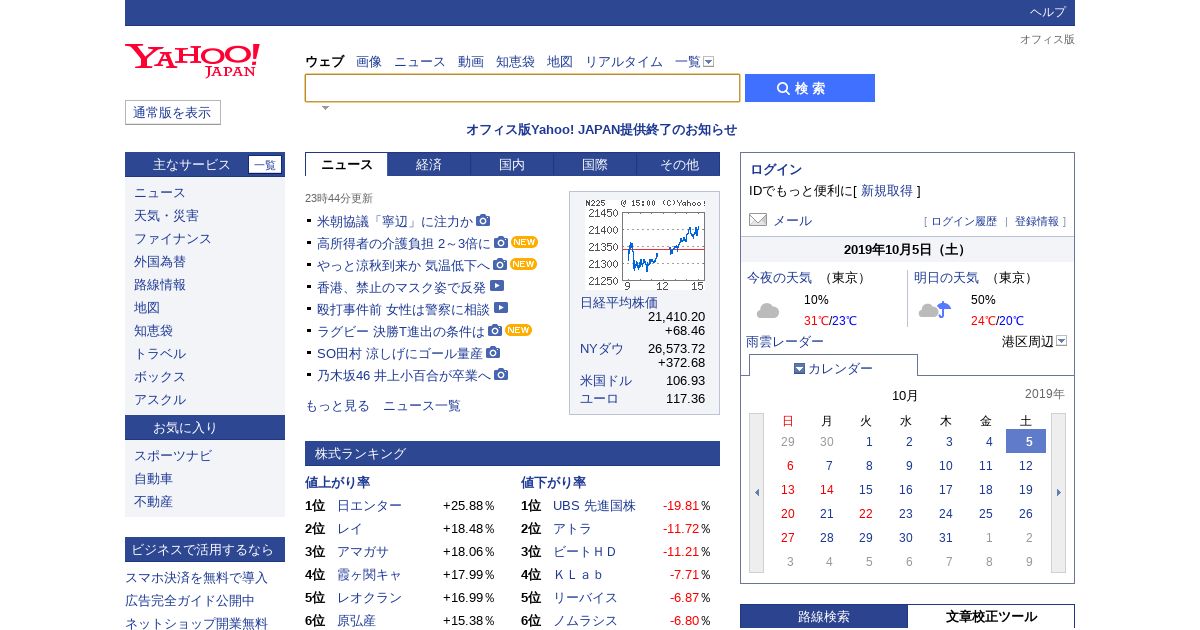Click the 検索 search button

coord(810,88)
